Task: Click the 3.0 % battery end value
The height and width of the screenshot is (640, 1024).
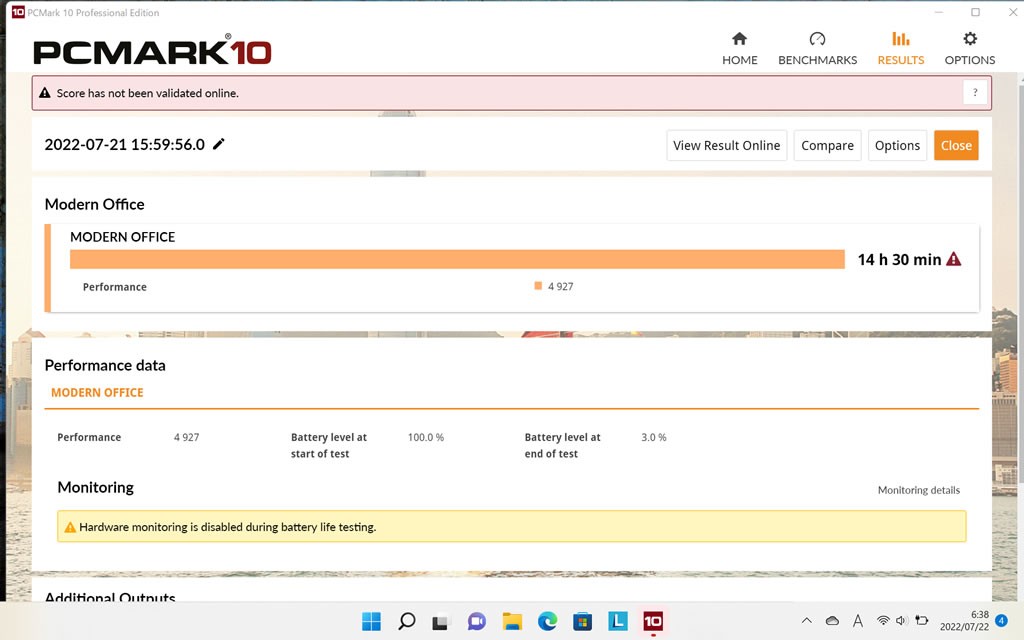Action: 654,437
